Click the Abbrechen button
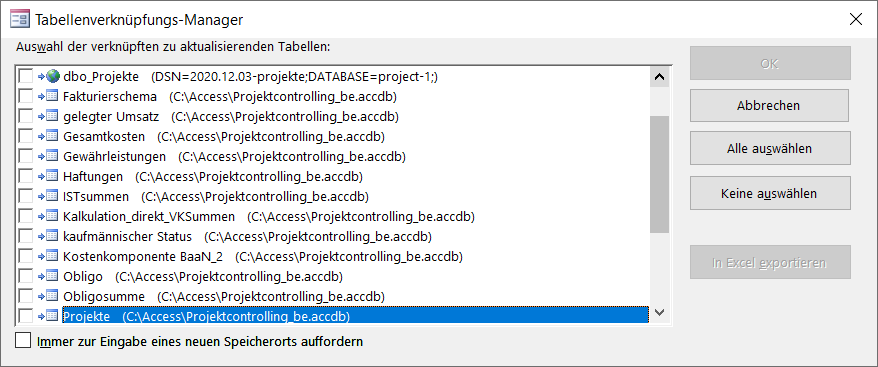The height and width of the screenshot is (367, 878). coord(770,105)
